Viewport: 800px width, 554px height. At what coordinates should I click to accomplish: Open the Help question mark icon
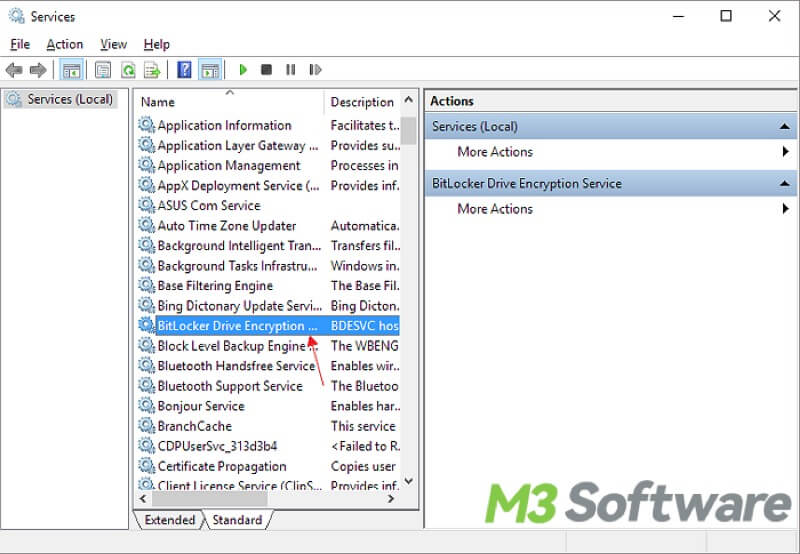pos(184,70)
